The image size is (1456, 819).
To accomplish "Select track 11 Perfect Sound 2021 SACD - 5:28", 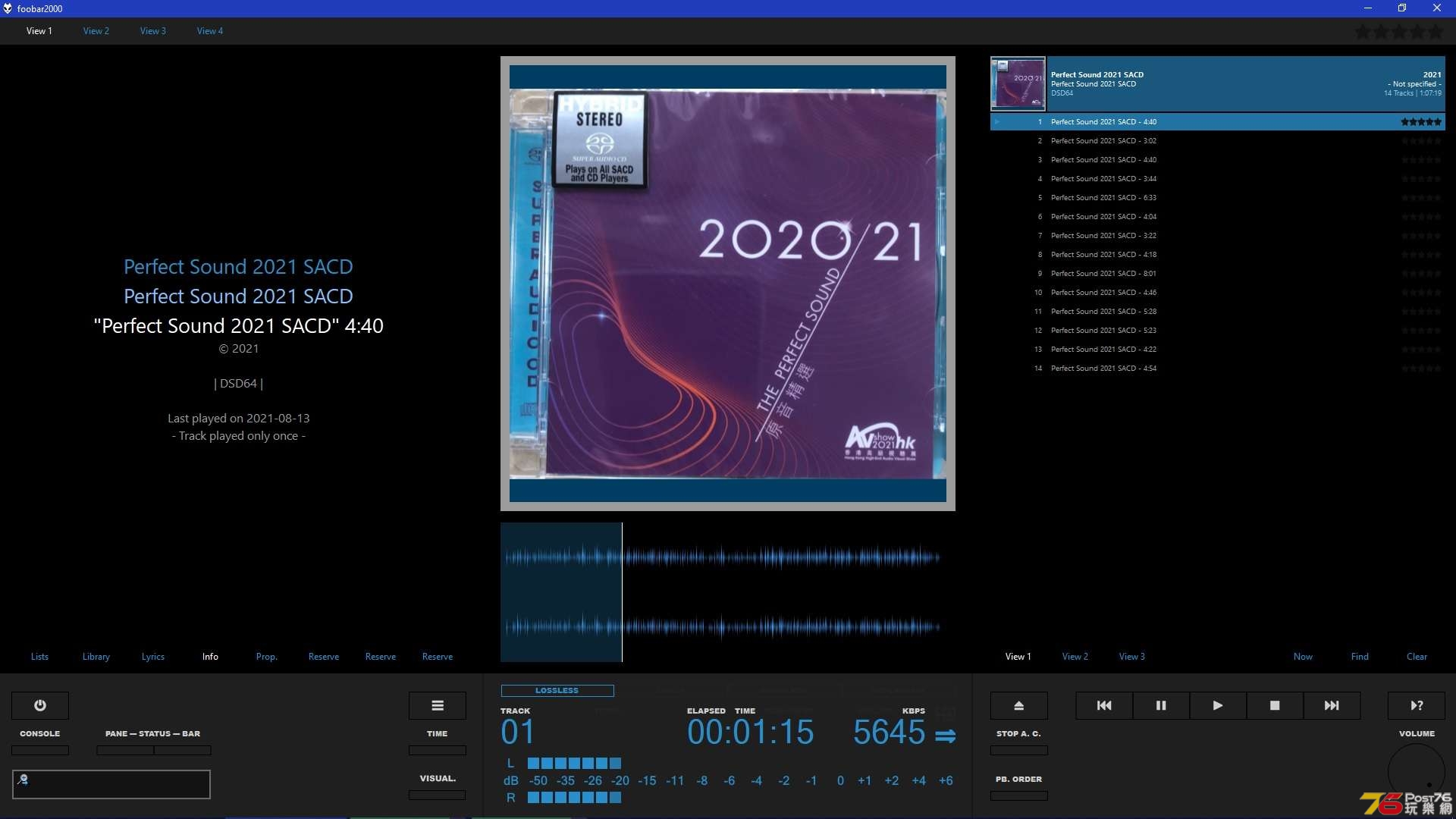I will pos(1218,312).
